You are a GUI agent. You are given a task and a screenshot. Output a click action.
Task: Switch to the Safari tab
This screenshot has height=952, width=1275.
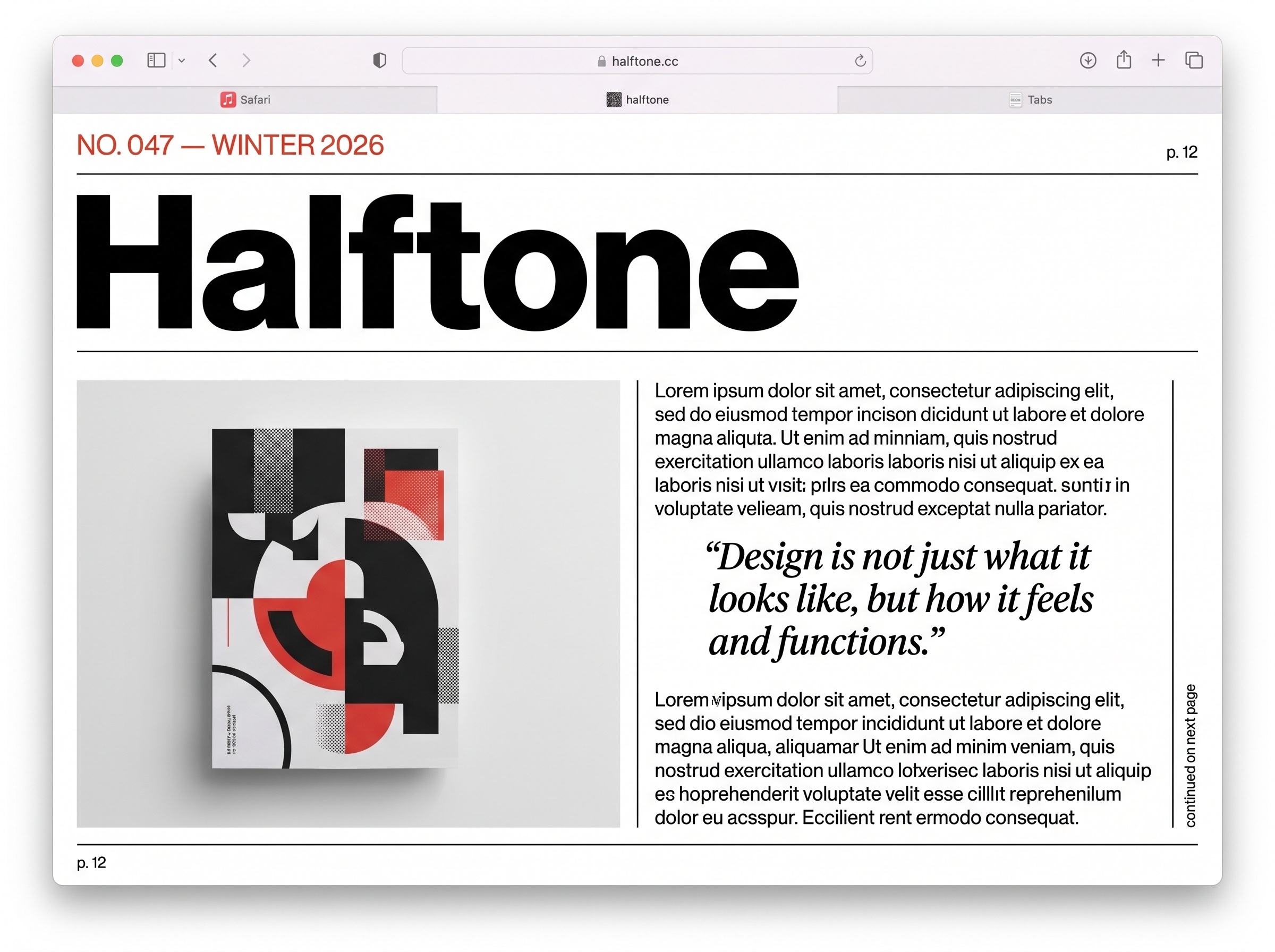click(x=245, y=100)
